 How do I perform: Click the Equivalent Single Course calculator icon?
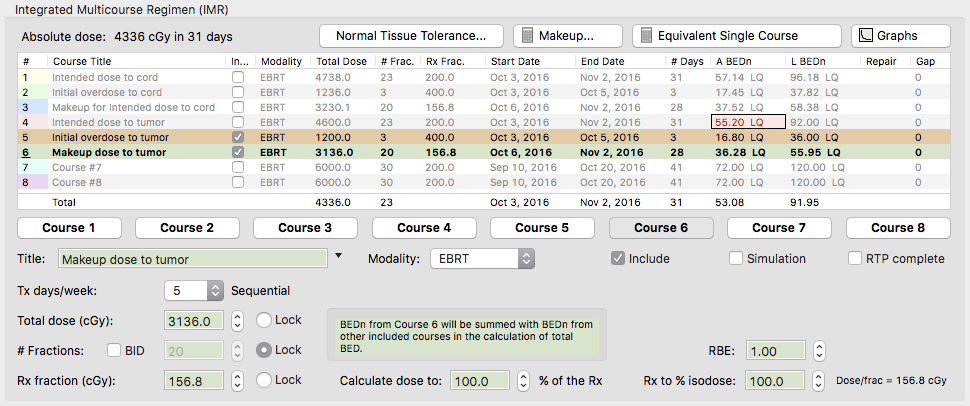pos(645,36)
